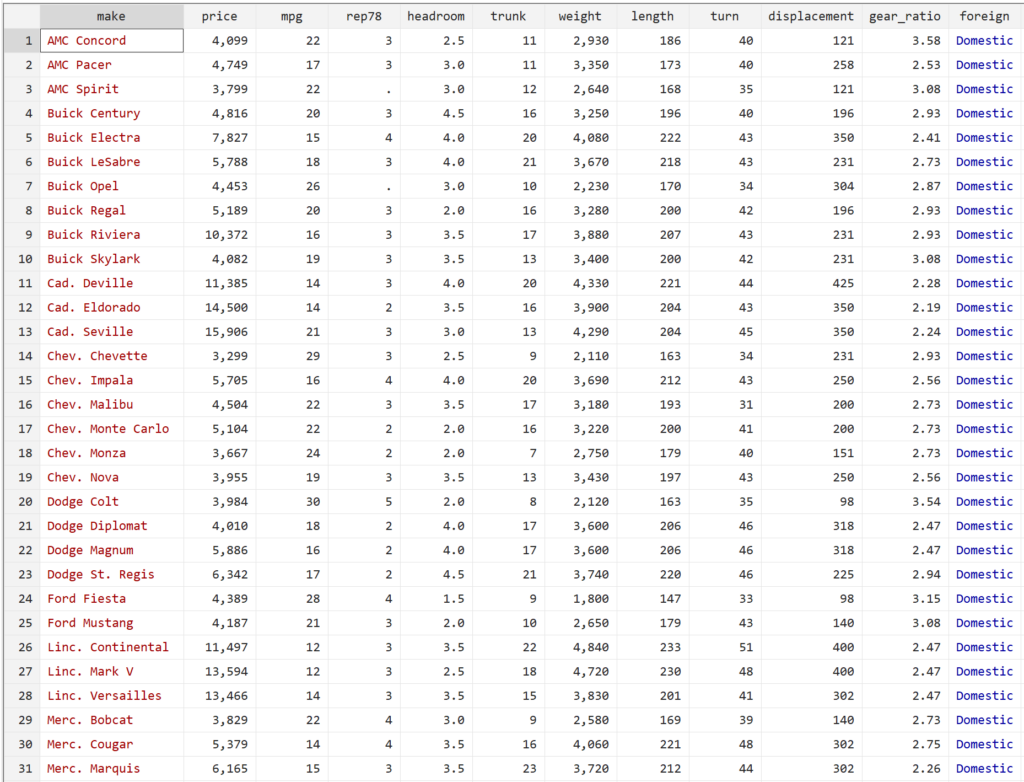Click the Ford Fiesta cell

pos(112,598)
